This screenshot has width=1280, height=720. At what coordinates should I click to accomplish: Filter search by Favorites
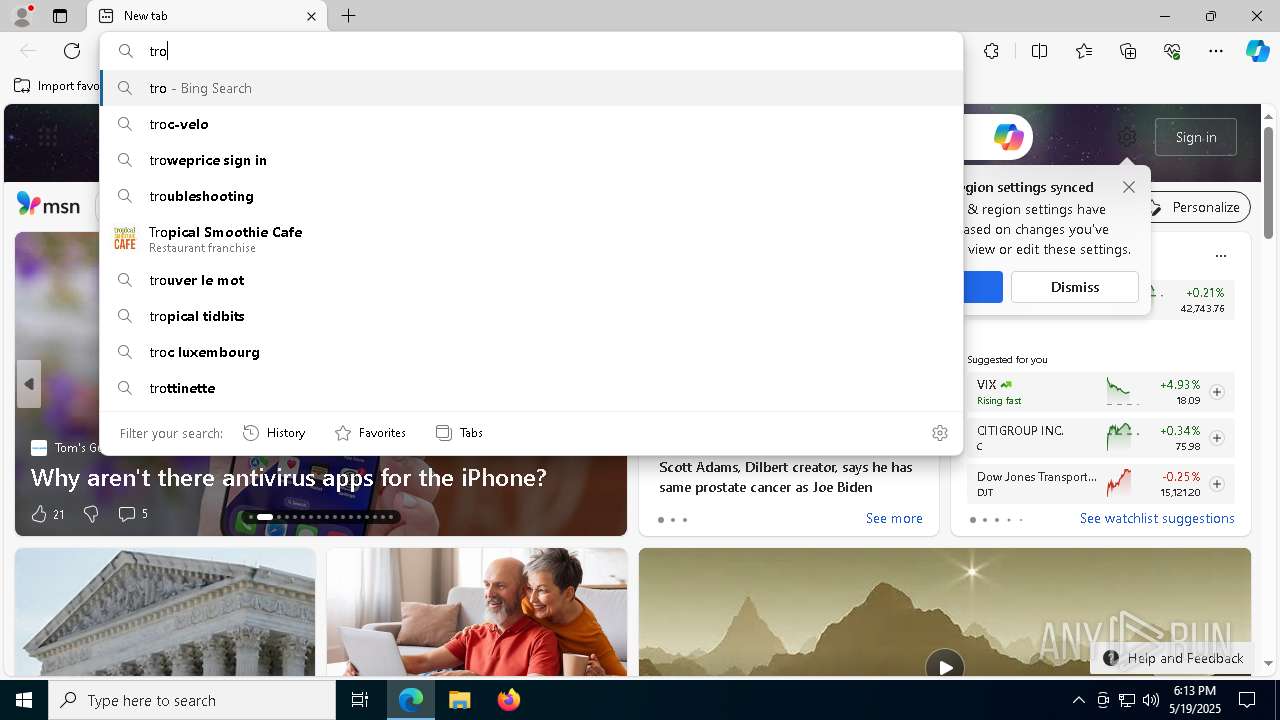370,433
